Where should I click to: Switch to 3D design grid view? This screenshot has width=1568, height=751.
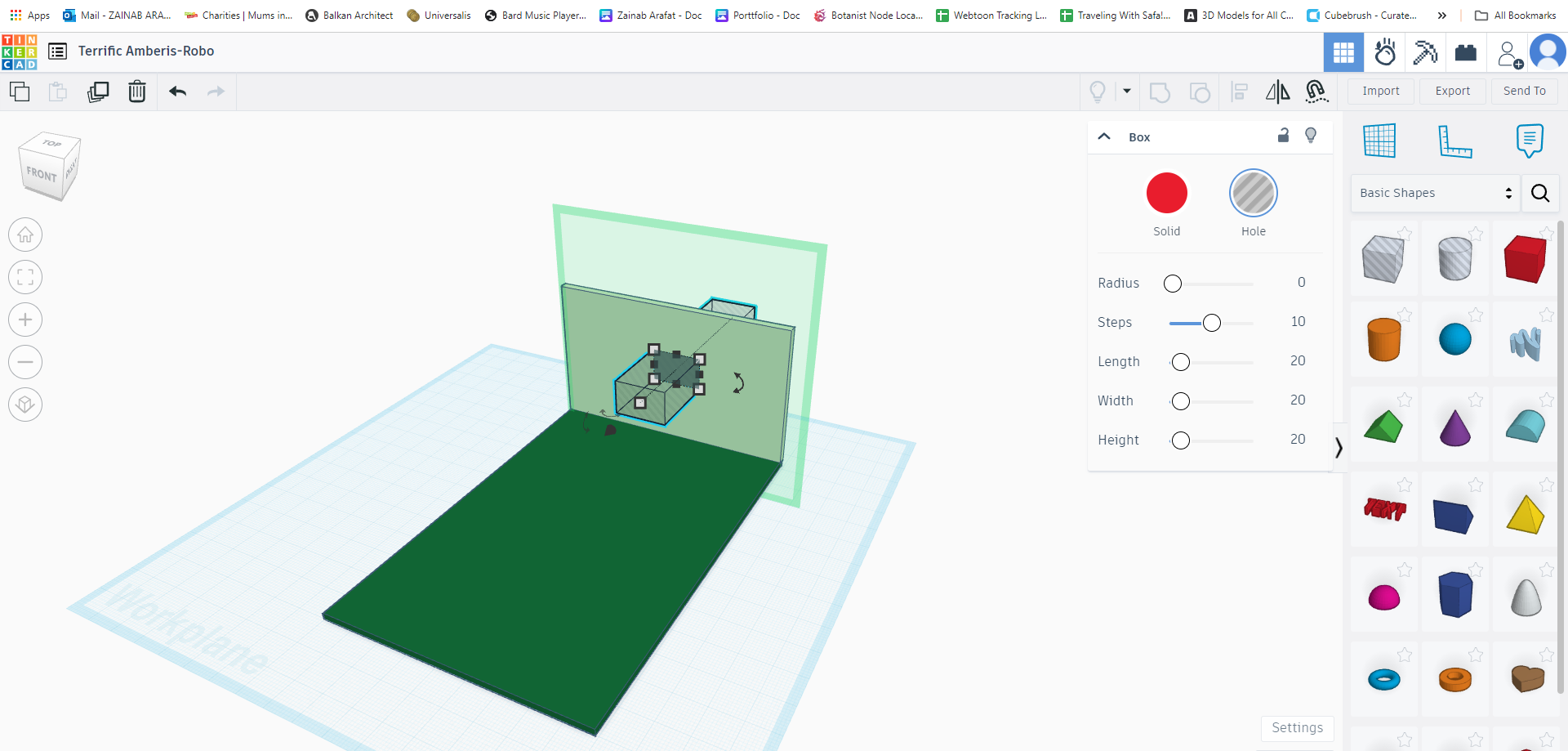(x=1343, y=53)
